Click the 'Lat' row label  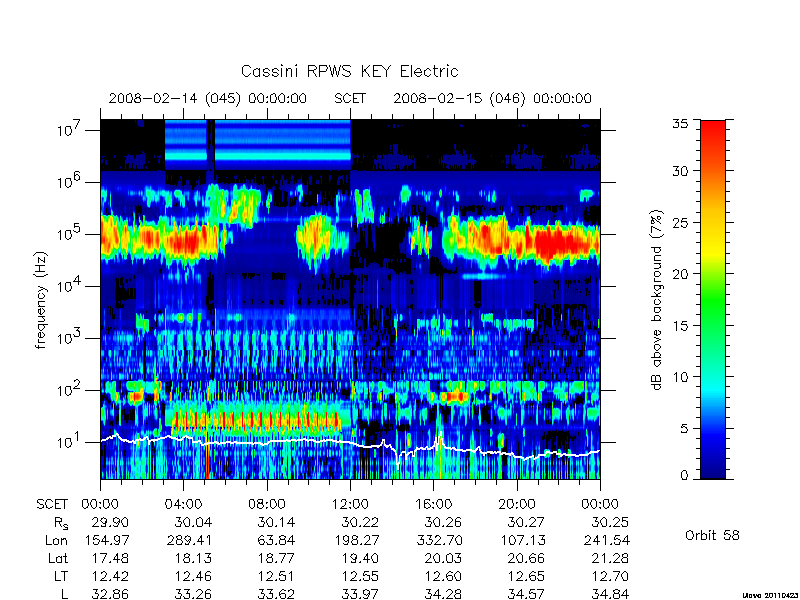58,558
